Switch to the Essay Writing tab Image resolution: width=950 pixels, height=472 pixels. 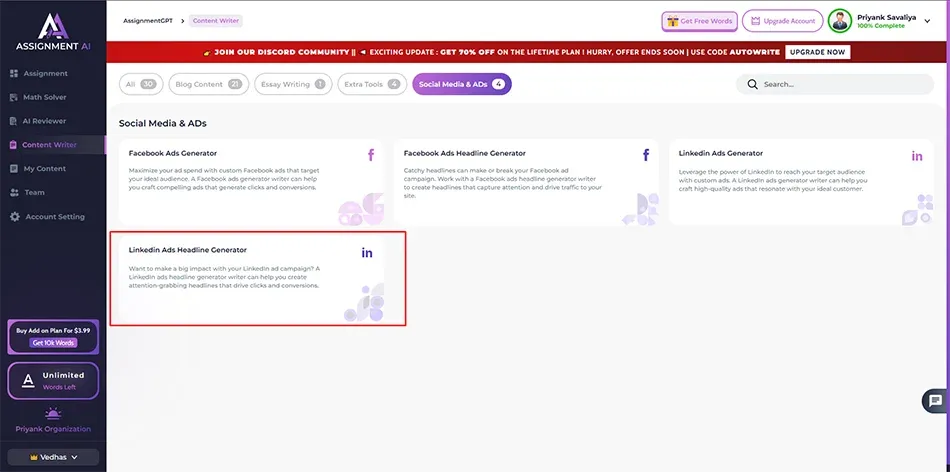[x=291, y=85]
